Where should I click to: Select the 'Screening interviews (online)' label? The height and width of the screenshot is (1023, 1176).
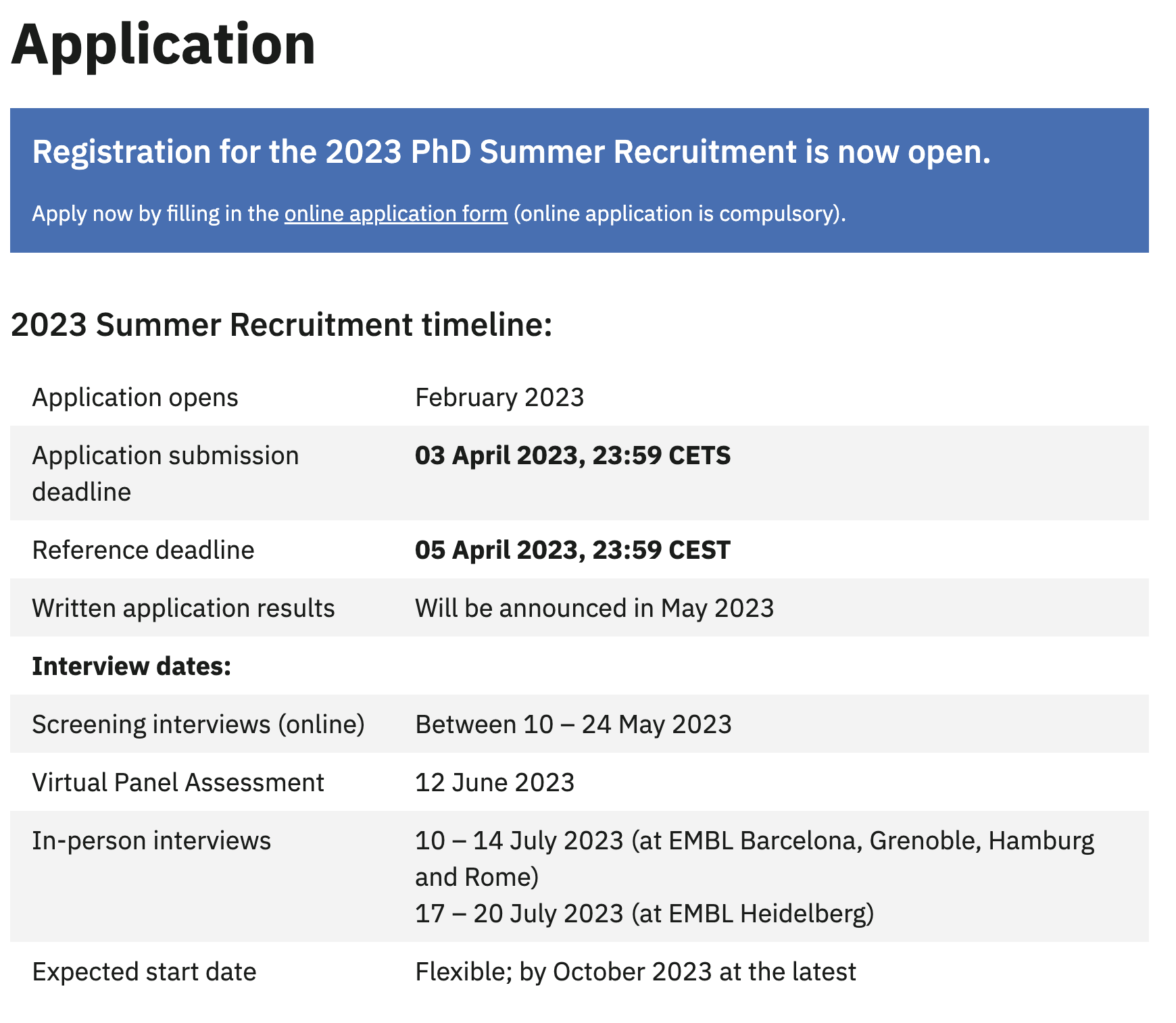pos(198,724)
